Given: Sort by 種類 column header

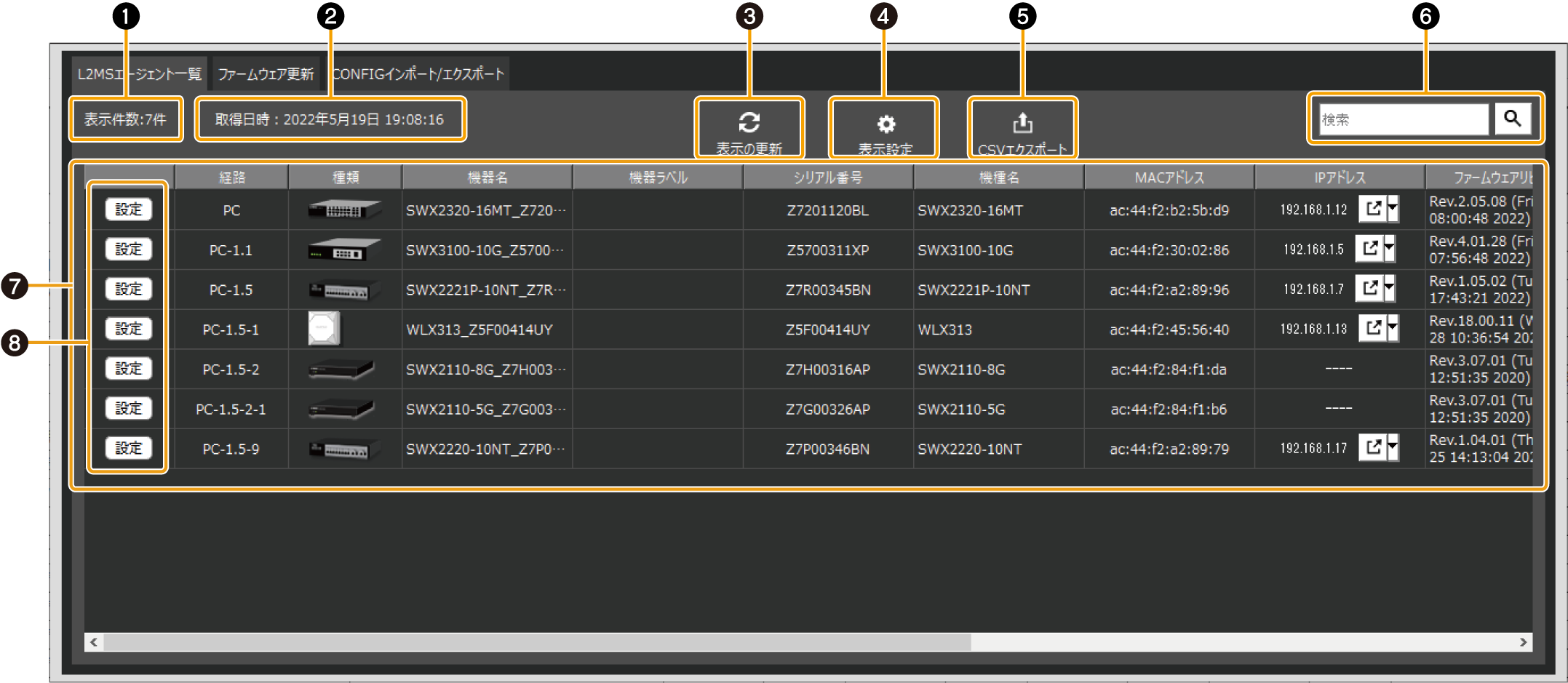Looking at the screenshot, I should pyautogui.click(x=345, y=177).
